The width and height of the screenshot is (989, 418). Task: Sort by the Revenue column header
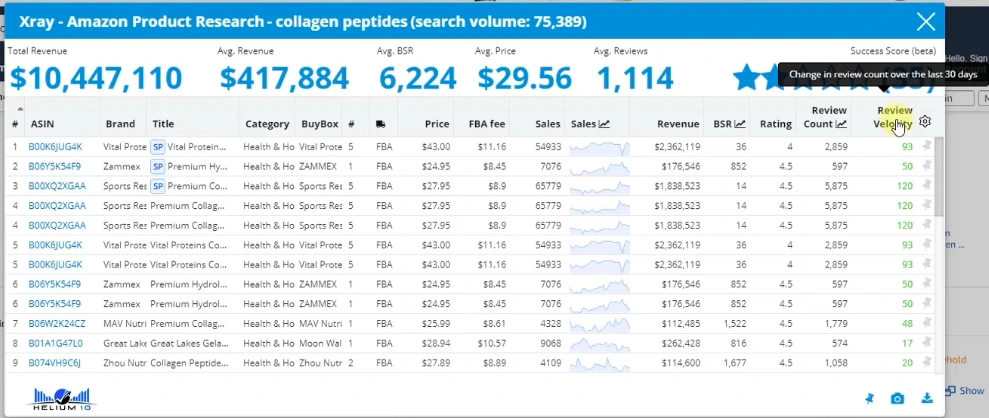[678, 124]
